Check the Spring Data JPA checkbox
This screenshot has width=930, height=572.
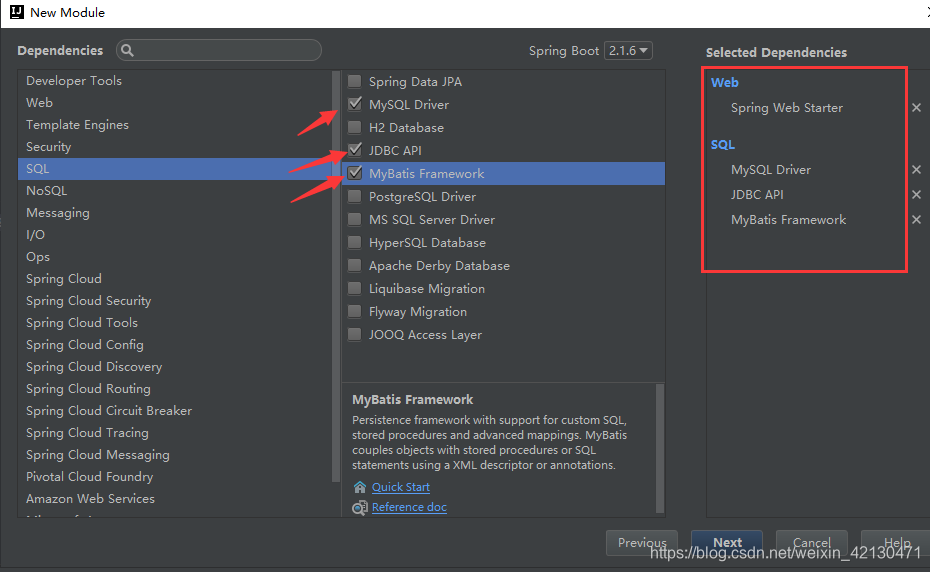point(355,81)
